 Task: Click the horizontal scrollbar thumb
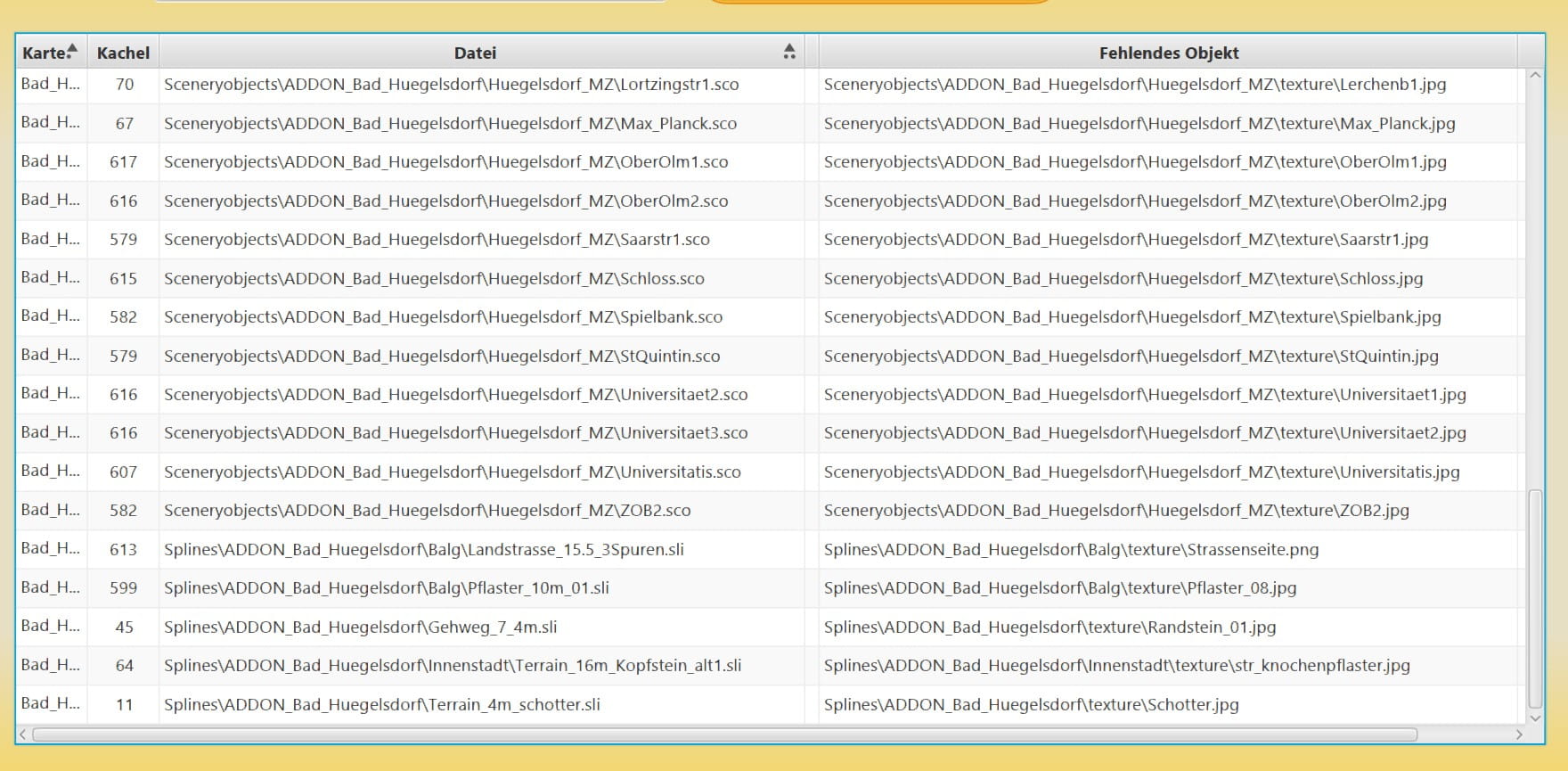click(723, 734)
